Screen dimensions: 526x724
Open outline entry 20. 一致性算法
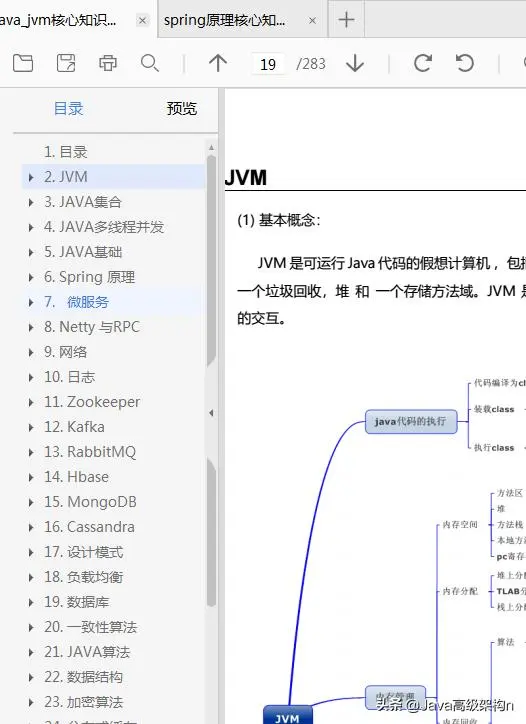point(91,627)
